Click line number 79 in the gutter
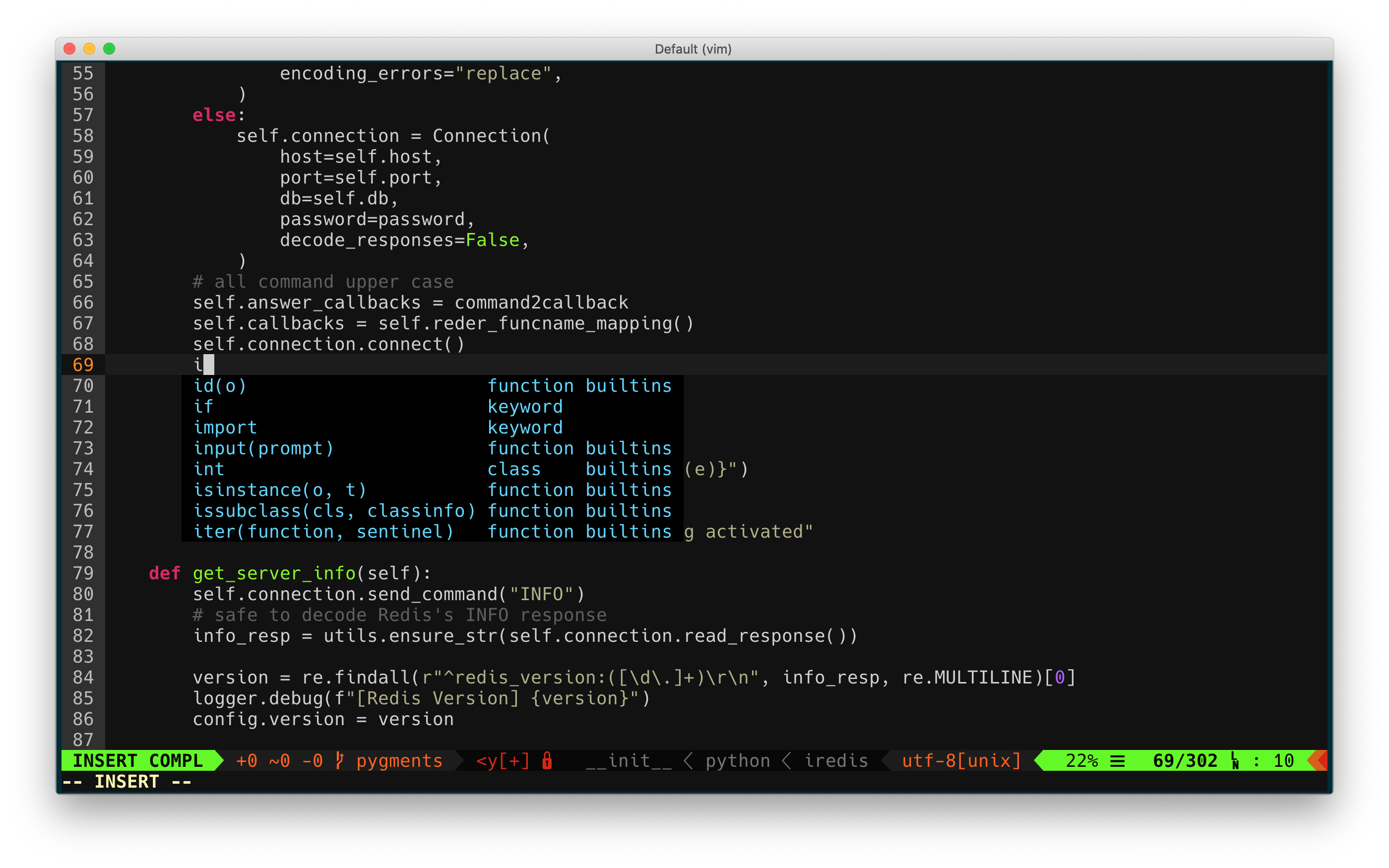Viewport: 1389px width, 868px height. click(x=83, y=573)
